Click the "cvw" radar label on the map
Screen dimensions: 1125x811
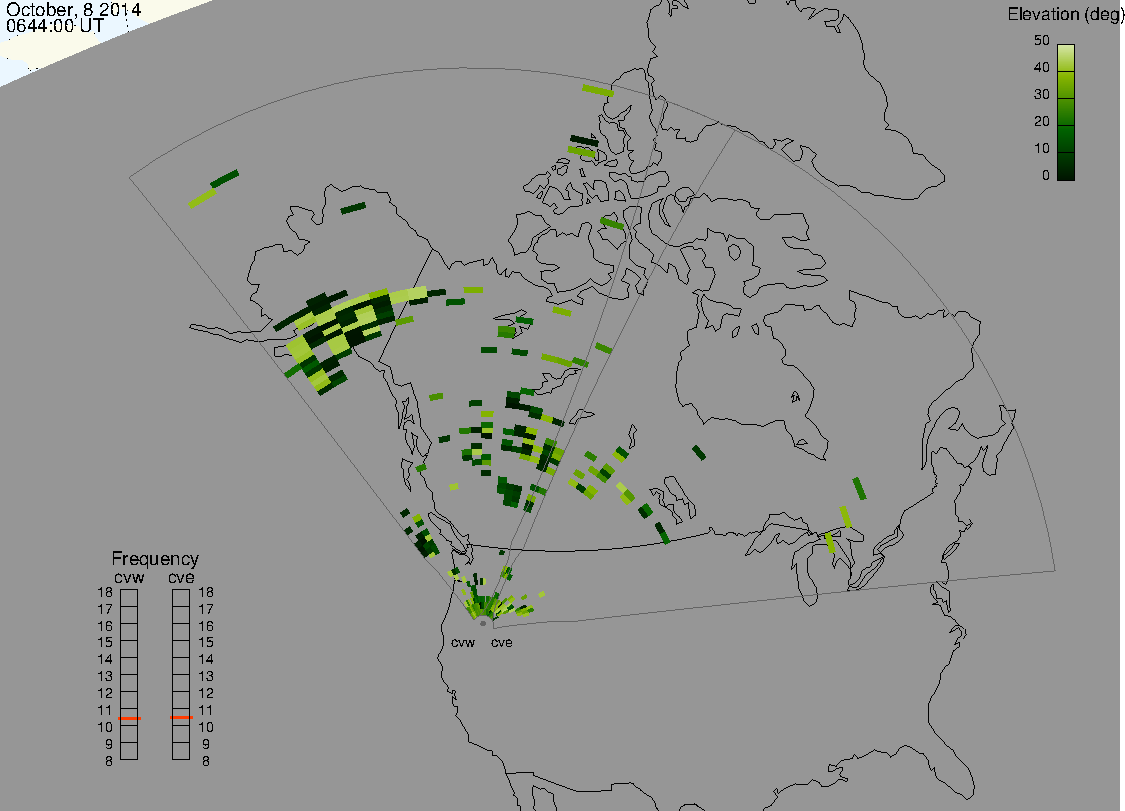tap(463, 643)
